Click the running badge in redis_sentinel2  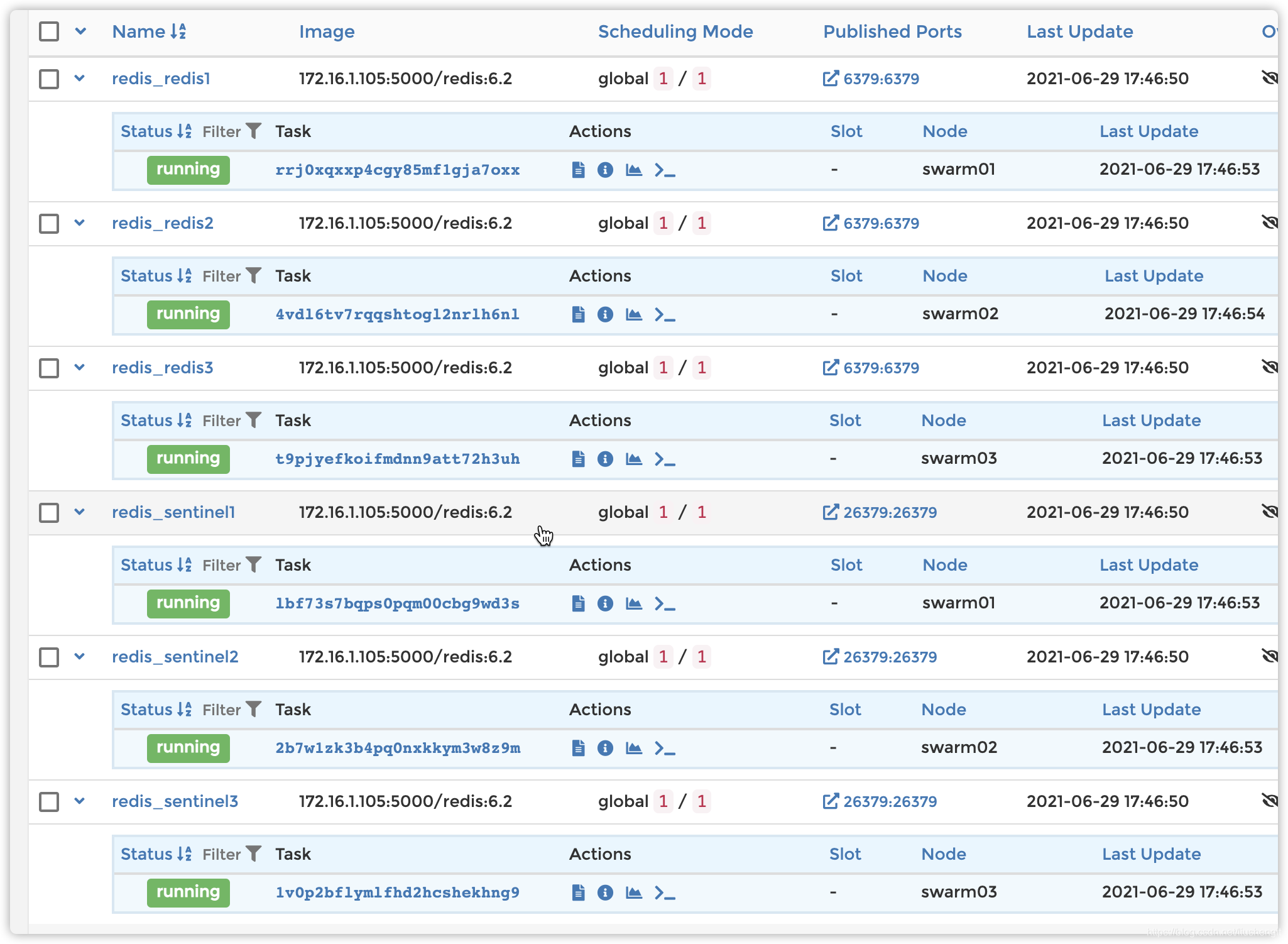pyautogui.click(x=188, y=748)
